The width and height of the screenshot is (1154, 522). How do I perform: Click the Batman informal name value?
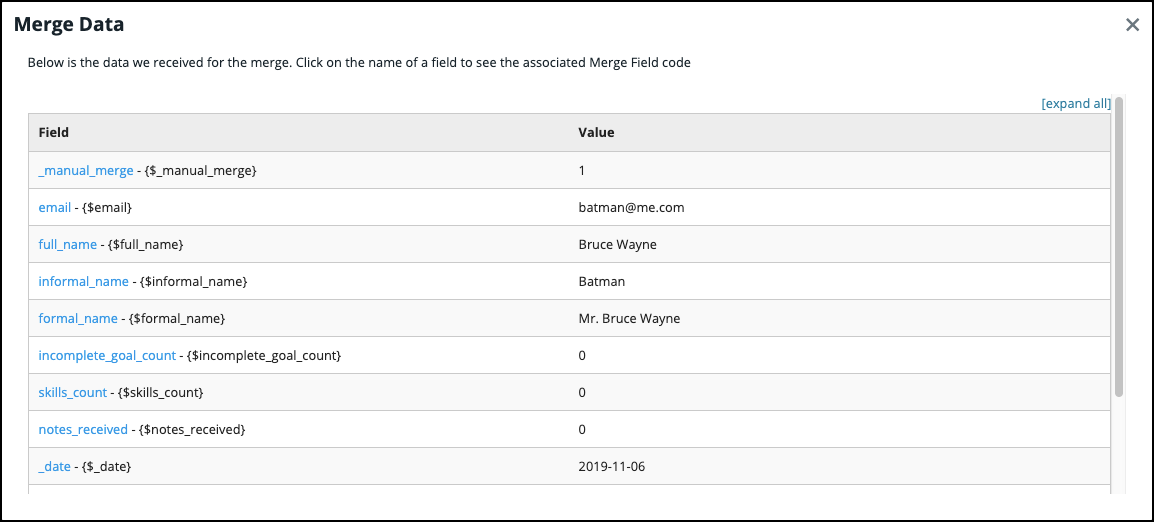[601, 282]
